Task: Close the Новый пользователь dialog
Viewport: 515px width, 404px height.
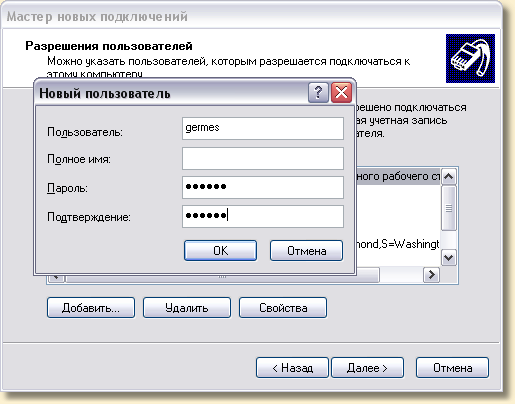Action: [x=341, y=92]
